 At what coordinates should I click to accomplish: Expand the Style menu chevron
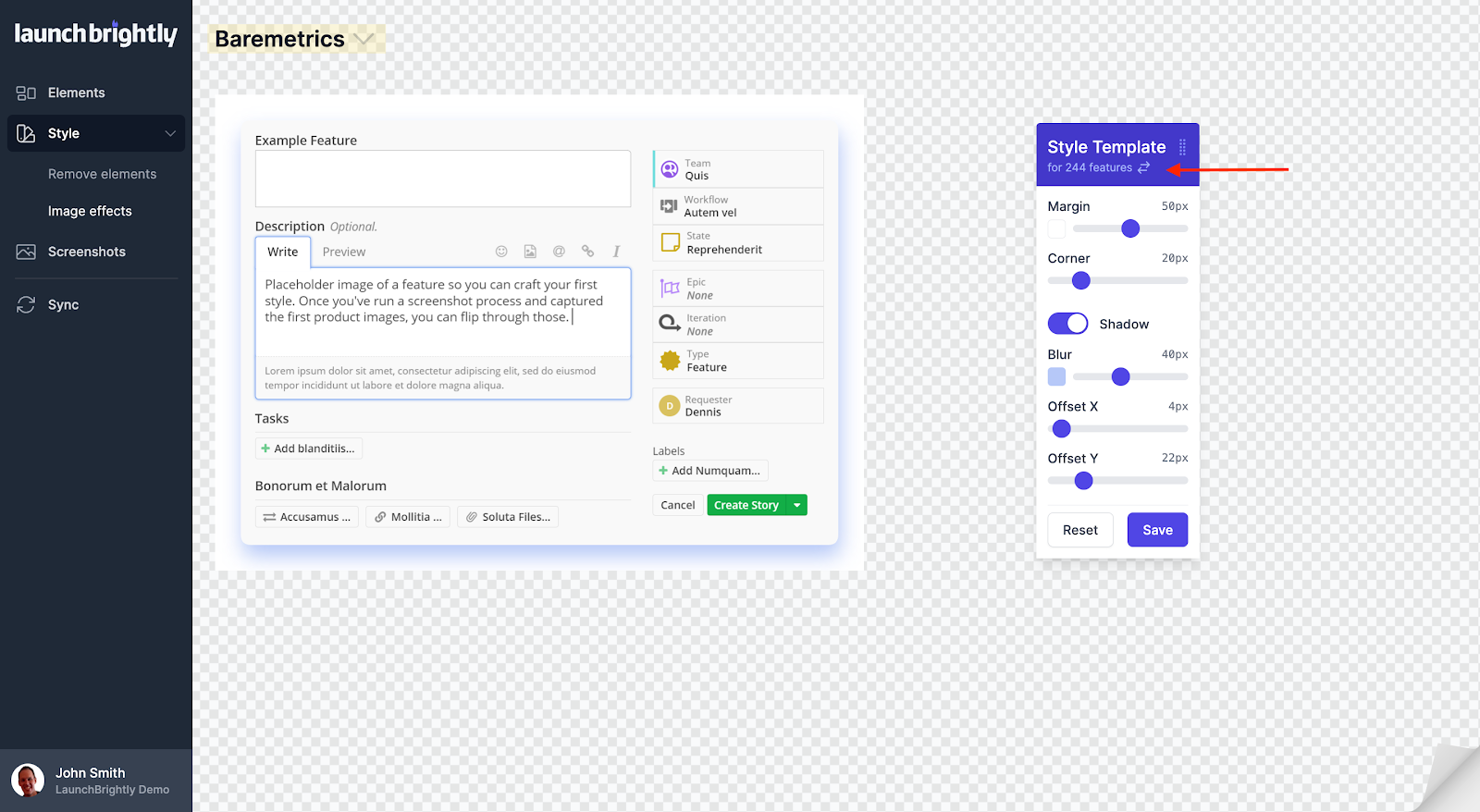170,134
